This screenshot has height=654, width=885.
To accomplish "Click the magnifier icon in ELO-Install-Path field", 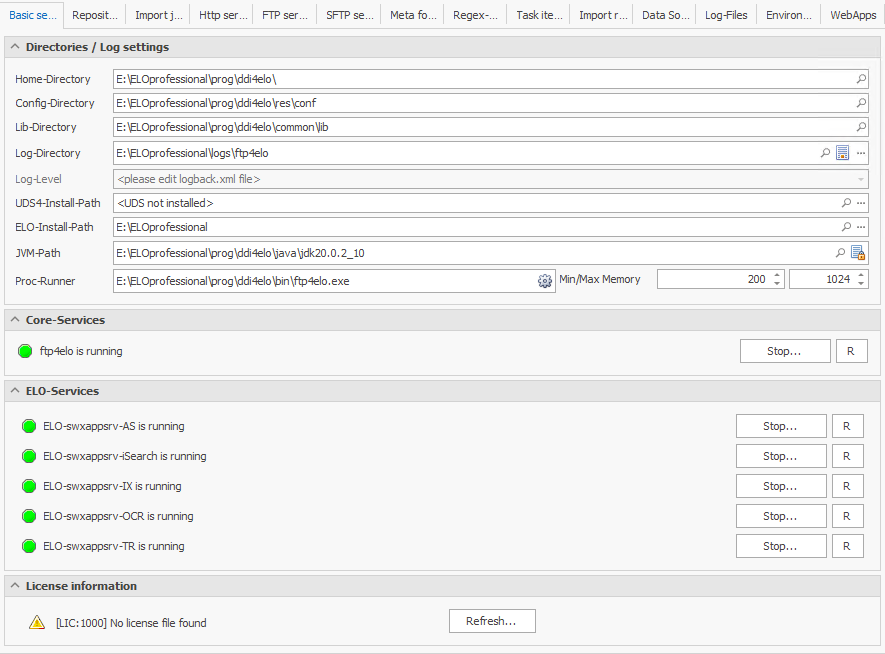I will (x=846, y=227).
